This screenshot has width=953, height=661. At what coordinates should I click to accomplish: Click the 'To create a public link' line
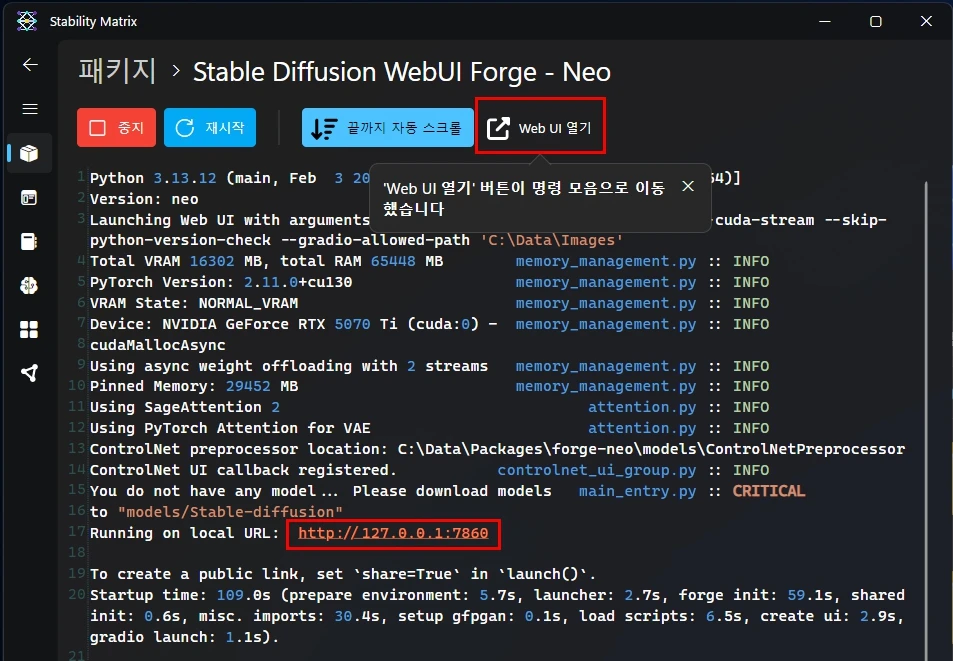click(x=343, y=574)
